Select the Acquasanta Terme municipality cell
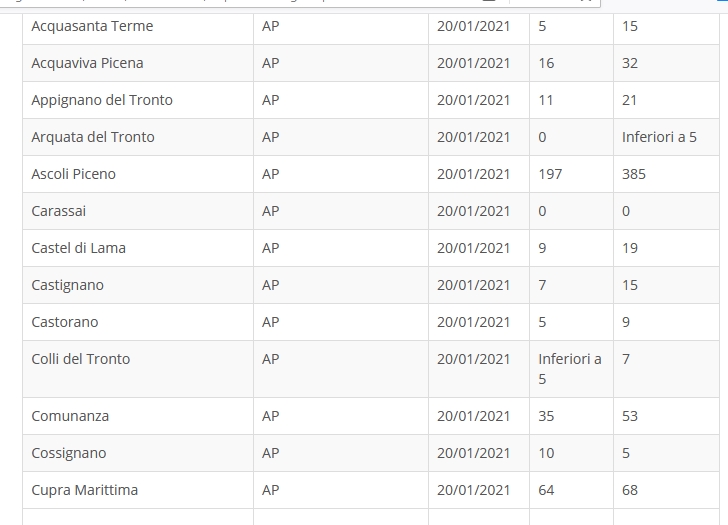The width and height of the screenshot is (728, 525). [x=138, y=26]
